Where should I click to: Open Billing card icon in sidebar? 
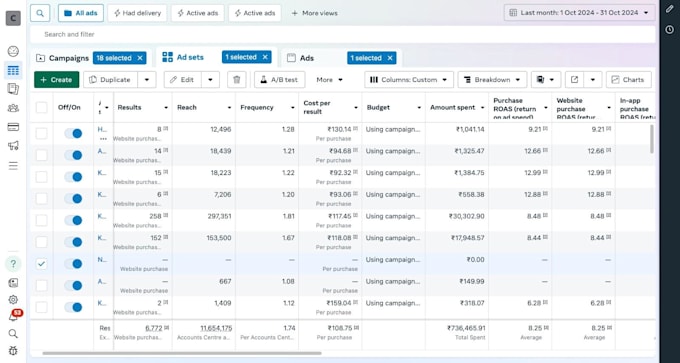[13, 127]
